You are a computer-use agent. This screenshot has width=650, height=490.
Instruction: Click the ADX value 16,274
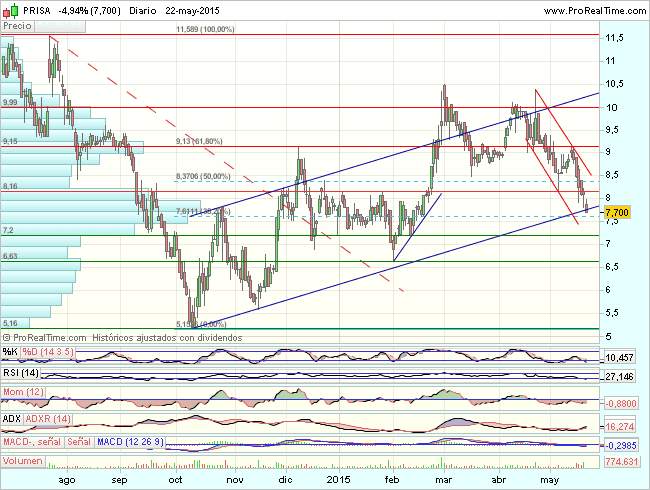619,426
